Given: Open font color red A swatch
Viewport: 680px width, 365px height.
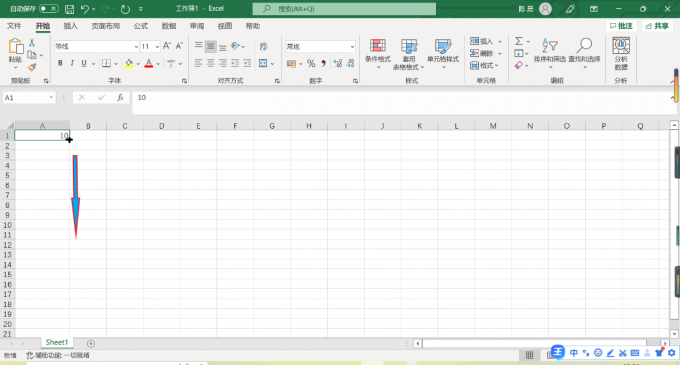Looking at the screenshot, I should pos(149,64).
